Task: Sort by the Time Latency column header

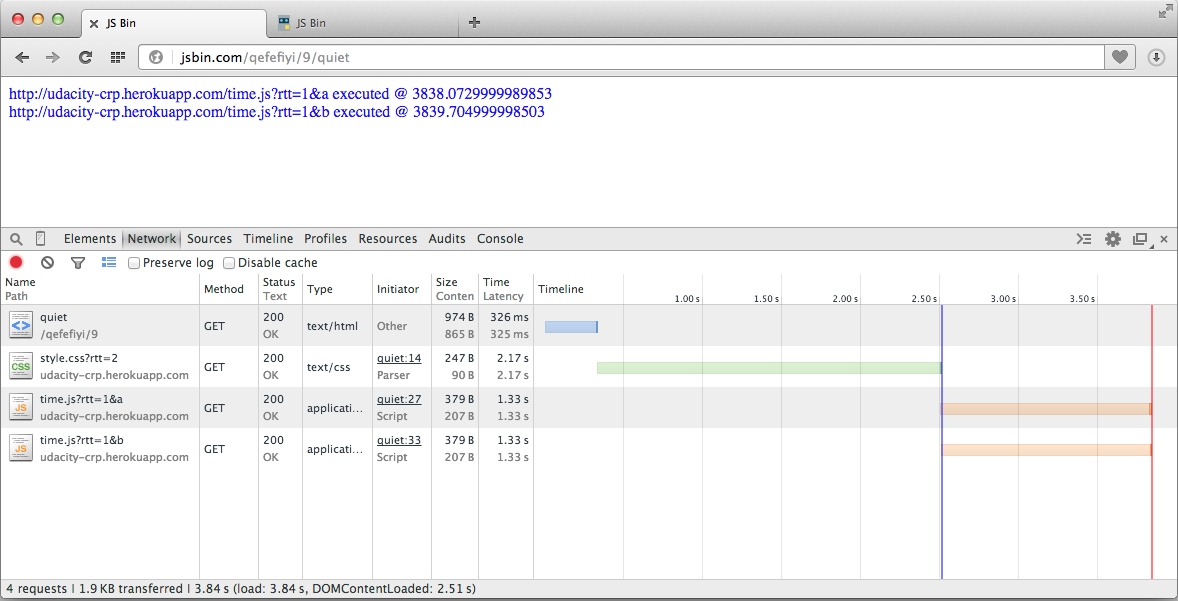Action: [x=506, y=289]
